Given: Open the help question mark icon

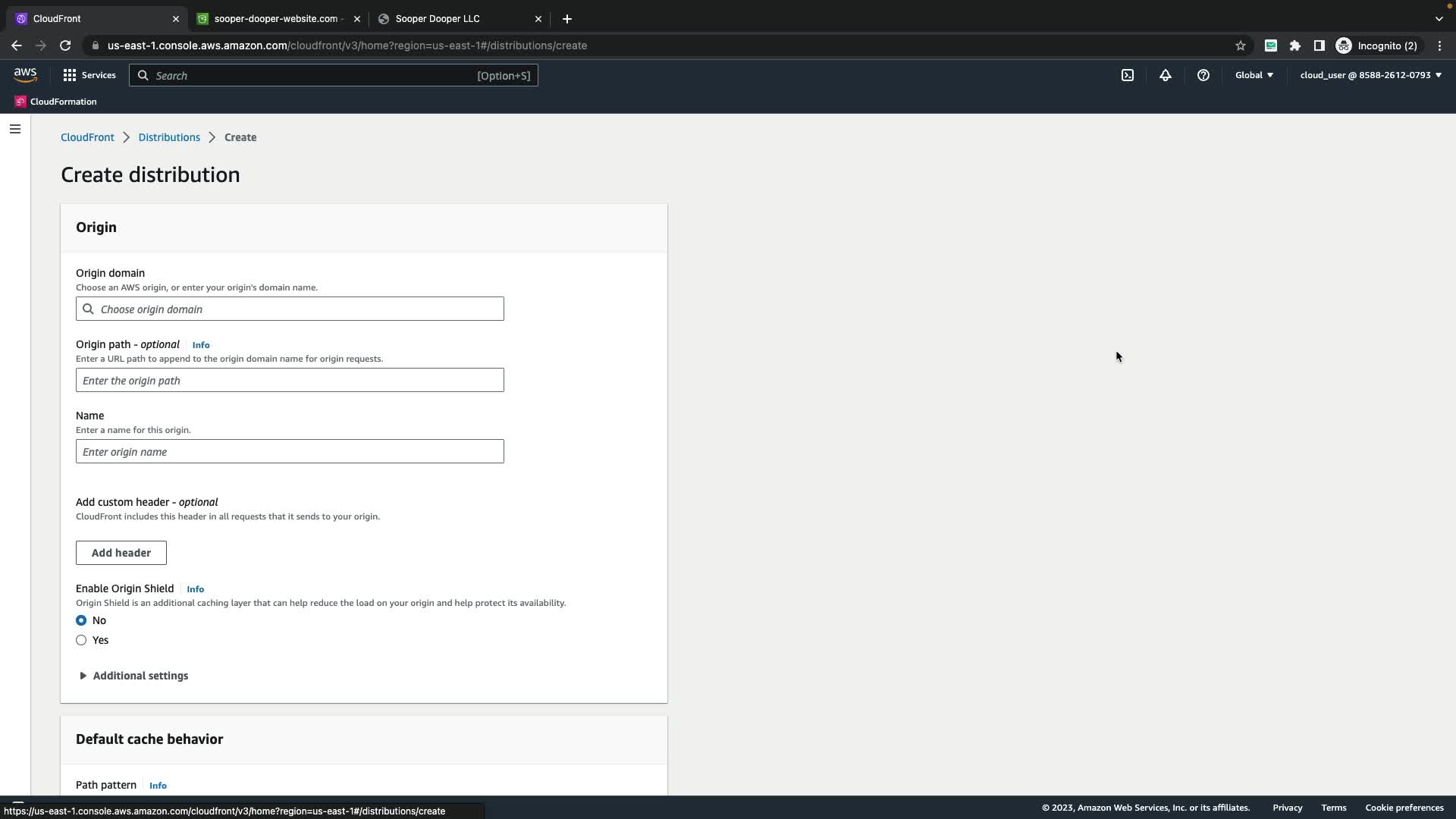Looking at the screenshot, I should pos(1203,75).
